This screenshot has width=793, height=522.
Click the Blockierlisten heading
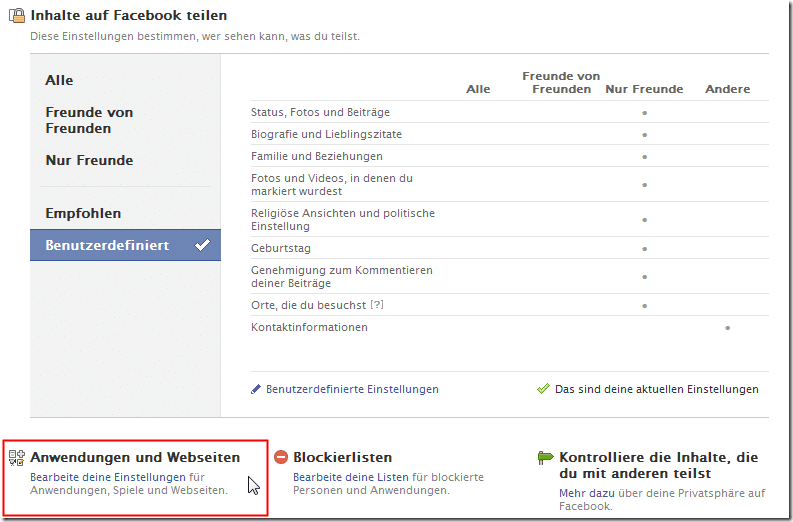tap(343, 457)
